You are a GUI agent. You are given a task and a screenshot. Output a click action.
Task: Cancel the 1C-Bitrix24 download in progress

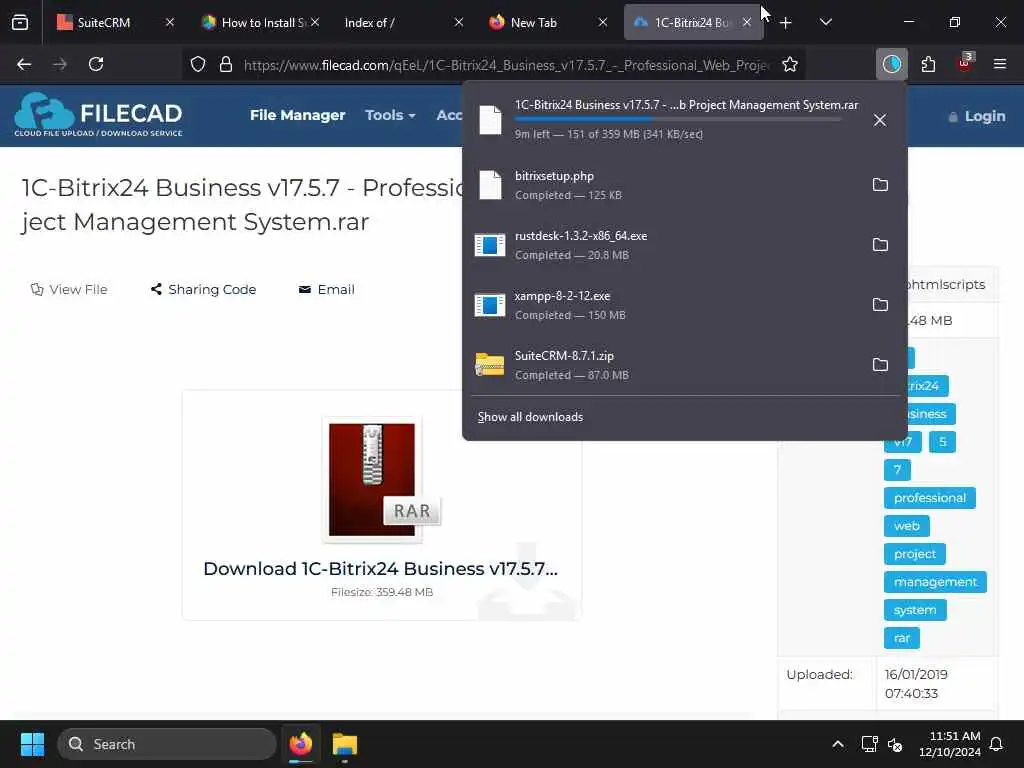tap(880, 120)
